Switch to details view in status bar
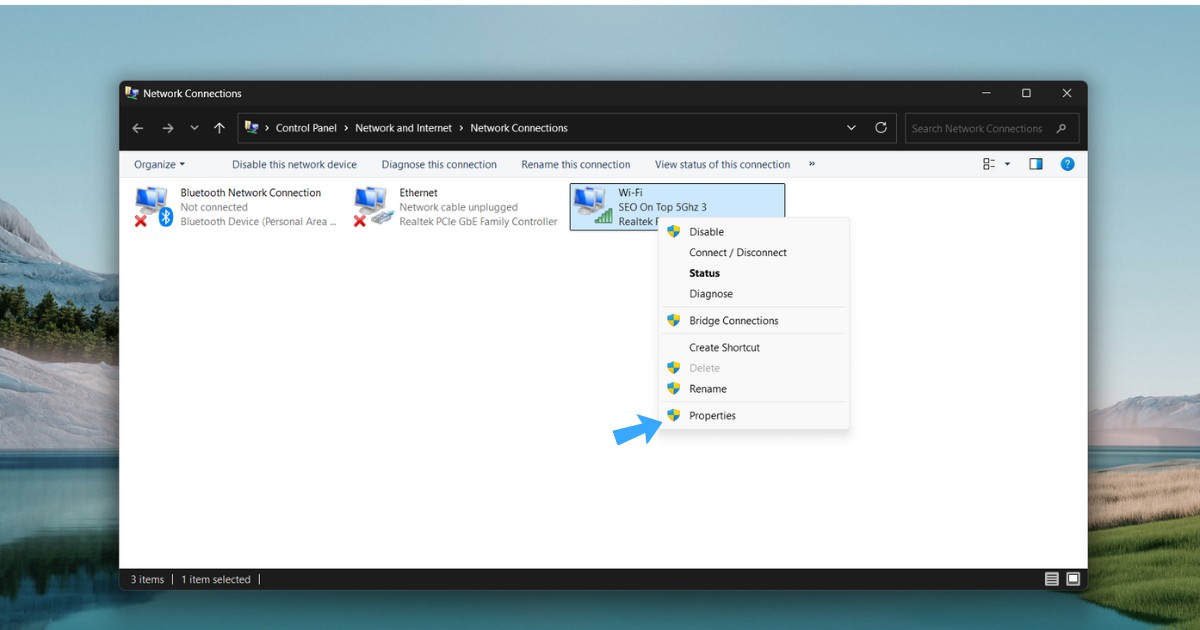This screenshot has height=630, width=1200. pos(1051,579)
